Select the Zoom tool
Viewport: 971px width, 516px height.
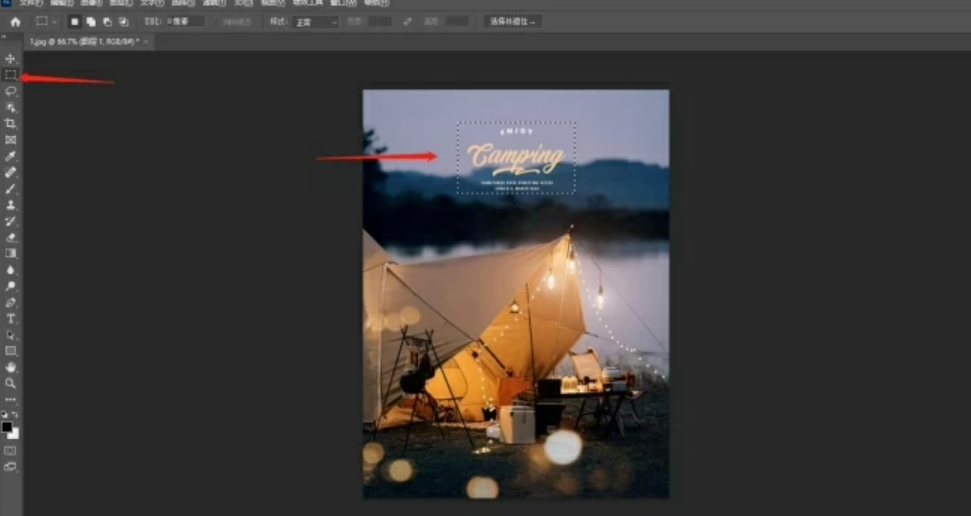tap(11, 383)
